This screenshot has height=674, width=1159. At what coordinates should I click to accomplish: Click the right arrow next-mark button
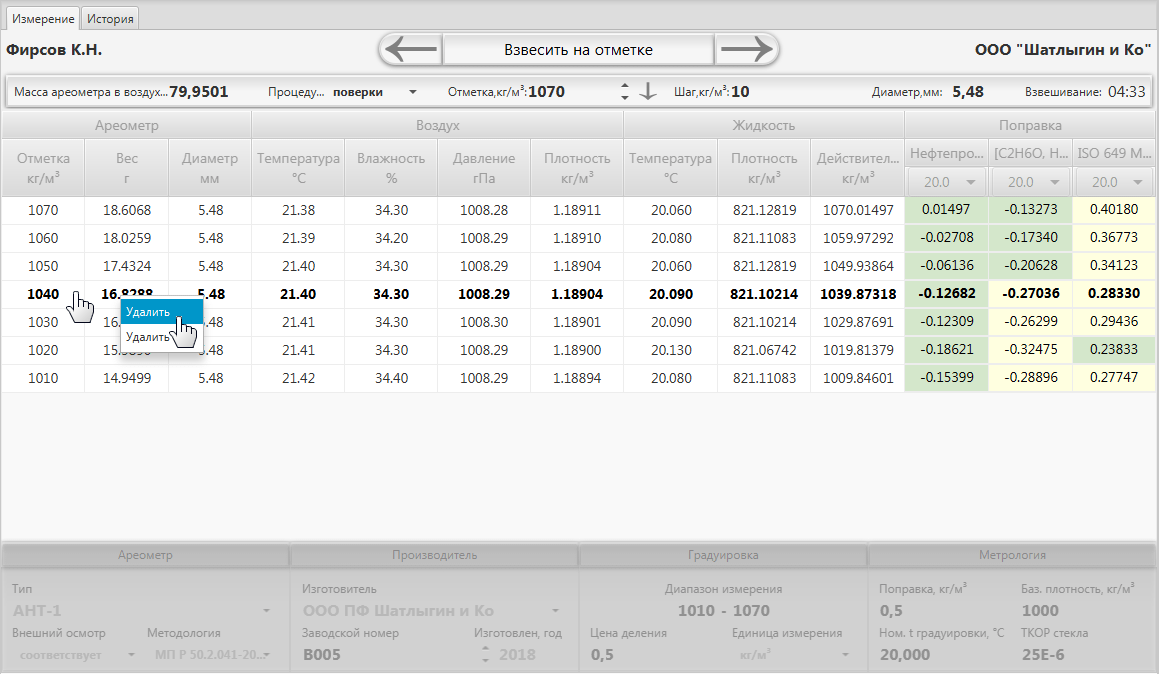click(746, 49)
